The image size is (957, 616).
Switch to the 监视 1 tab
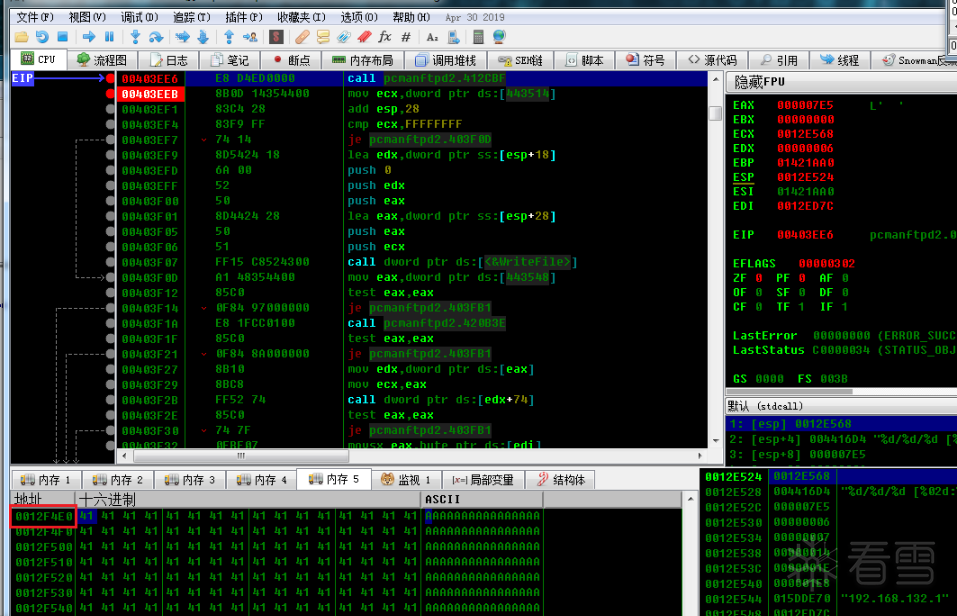406,480
